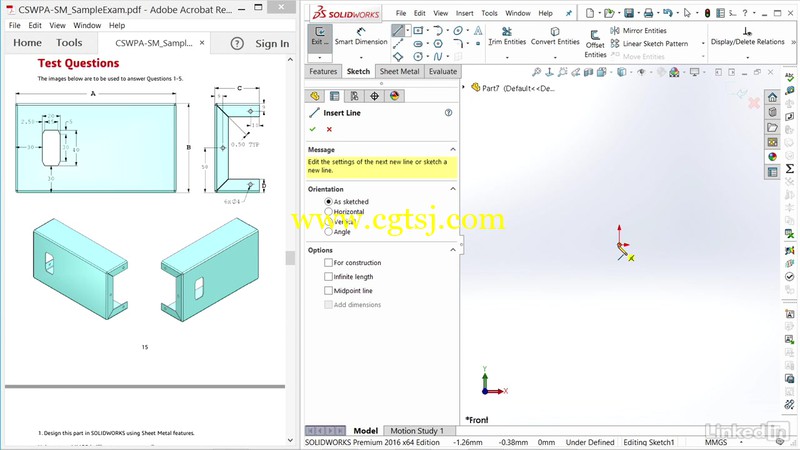Open the Appearances task pane icon
800x450 pixels.
(772, 157)
